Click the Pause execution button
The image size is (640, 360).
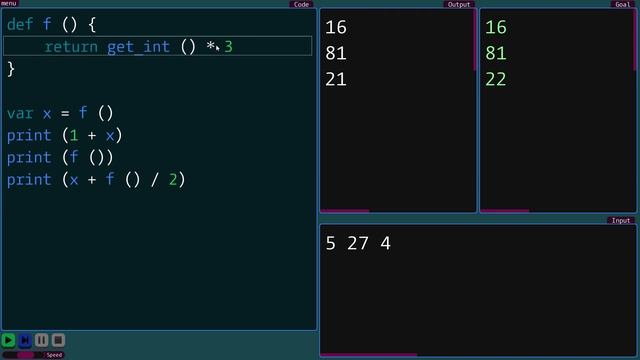(x=41, y=340)
